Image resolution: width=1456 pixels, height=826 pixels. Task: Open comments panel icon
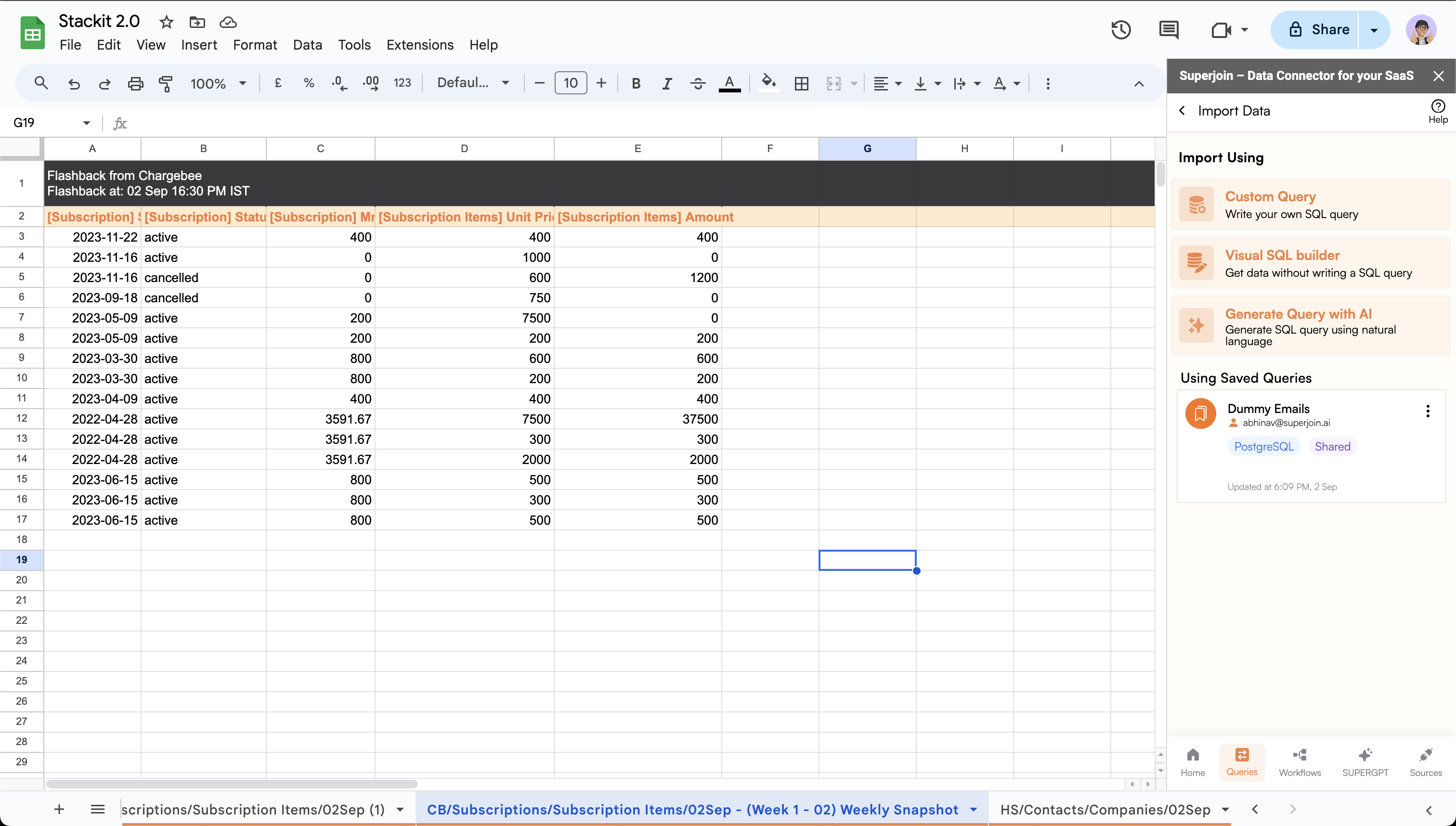(x=1169, y=29)
